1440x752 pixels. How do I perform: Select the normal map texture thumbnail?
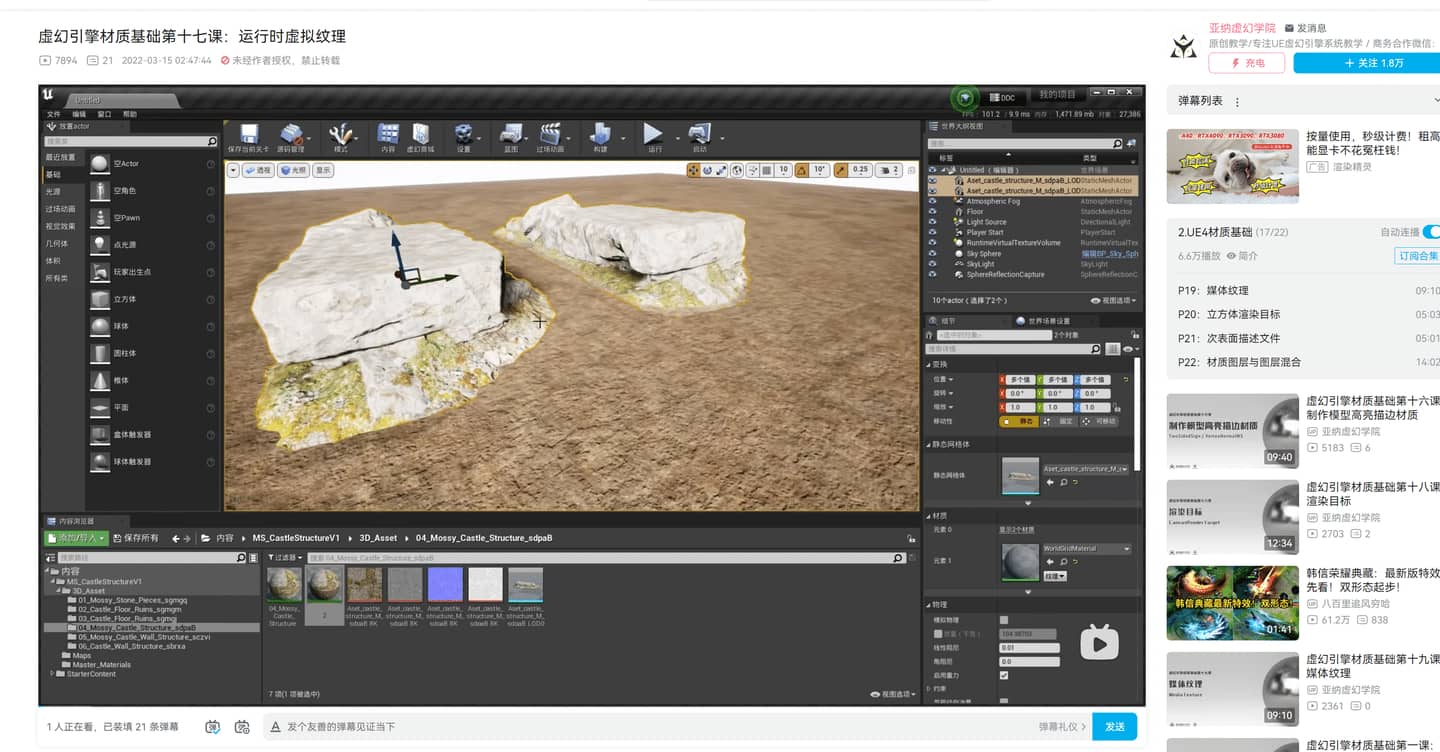(445, 584)
